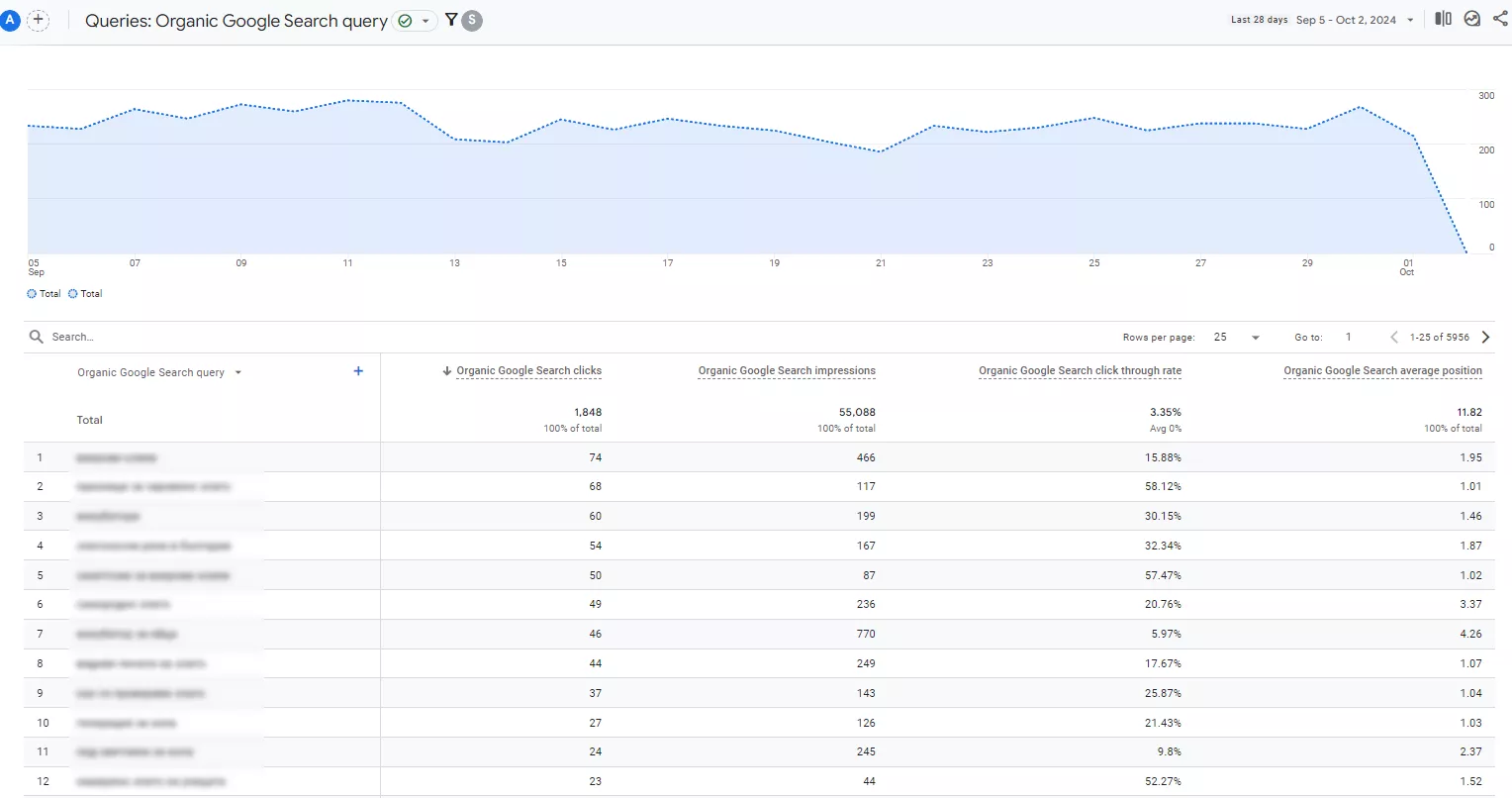Add secondary dimension with blue plus

(x=358, y=371)
